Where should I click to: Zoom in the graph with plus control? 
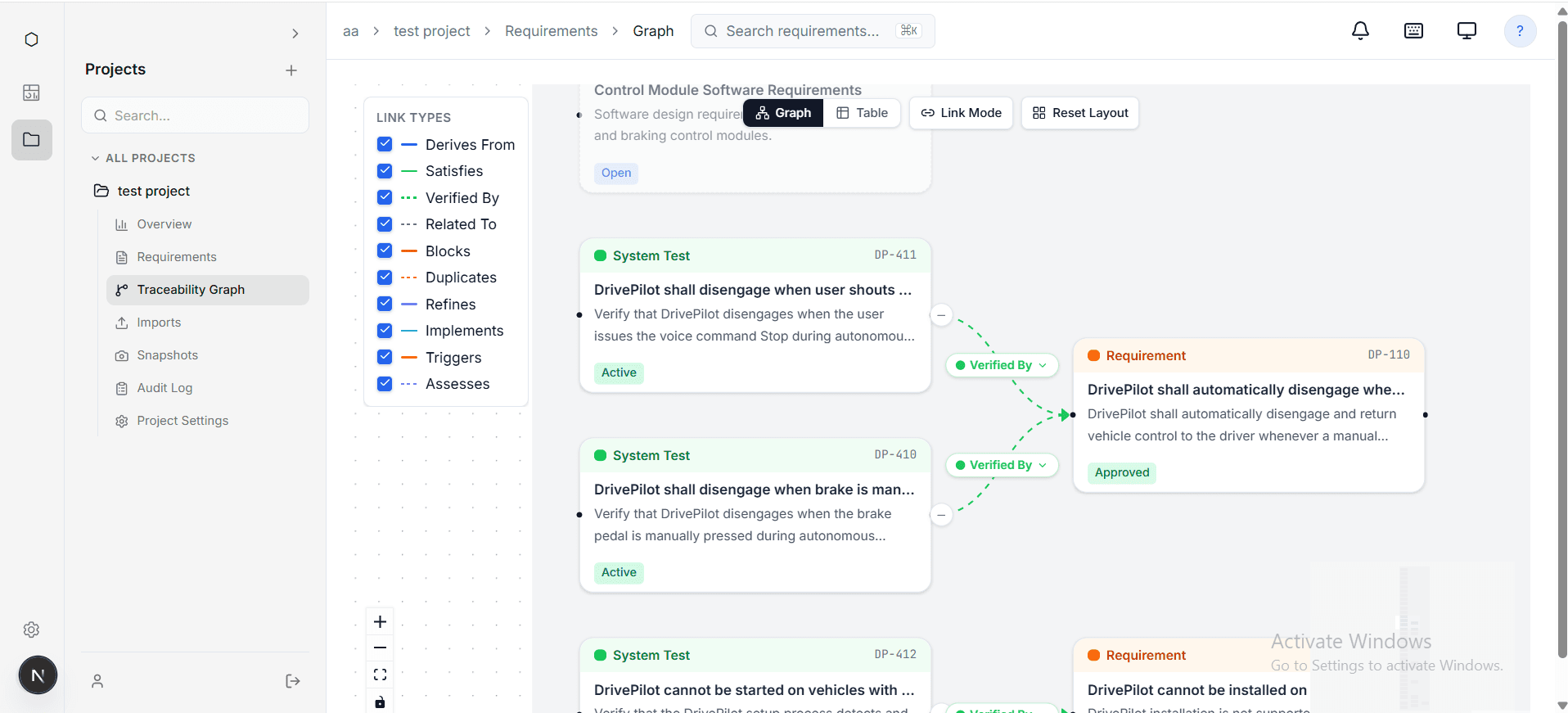pos(380,622)
